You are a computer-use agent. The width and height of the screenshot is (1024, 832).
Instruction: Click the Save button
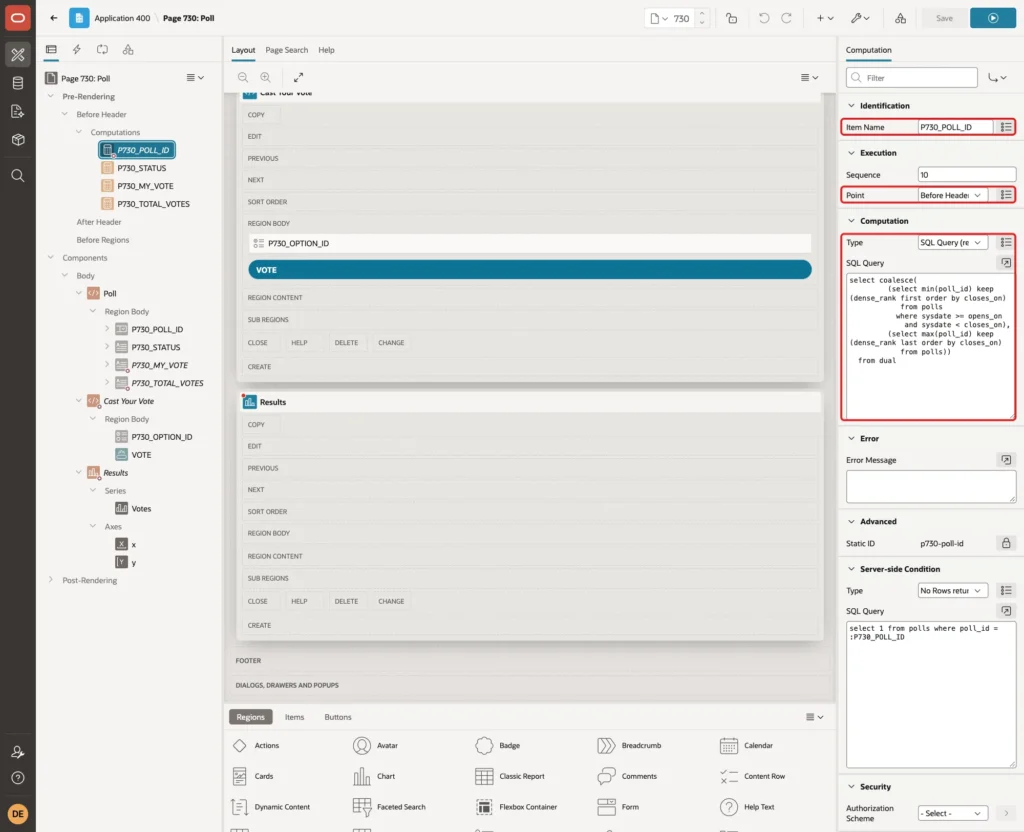coord(944,18)
